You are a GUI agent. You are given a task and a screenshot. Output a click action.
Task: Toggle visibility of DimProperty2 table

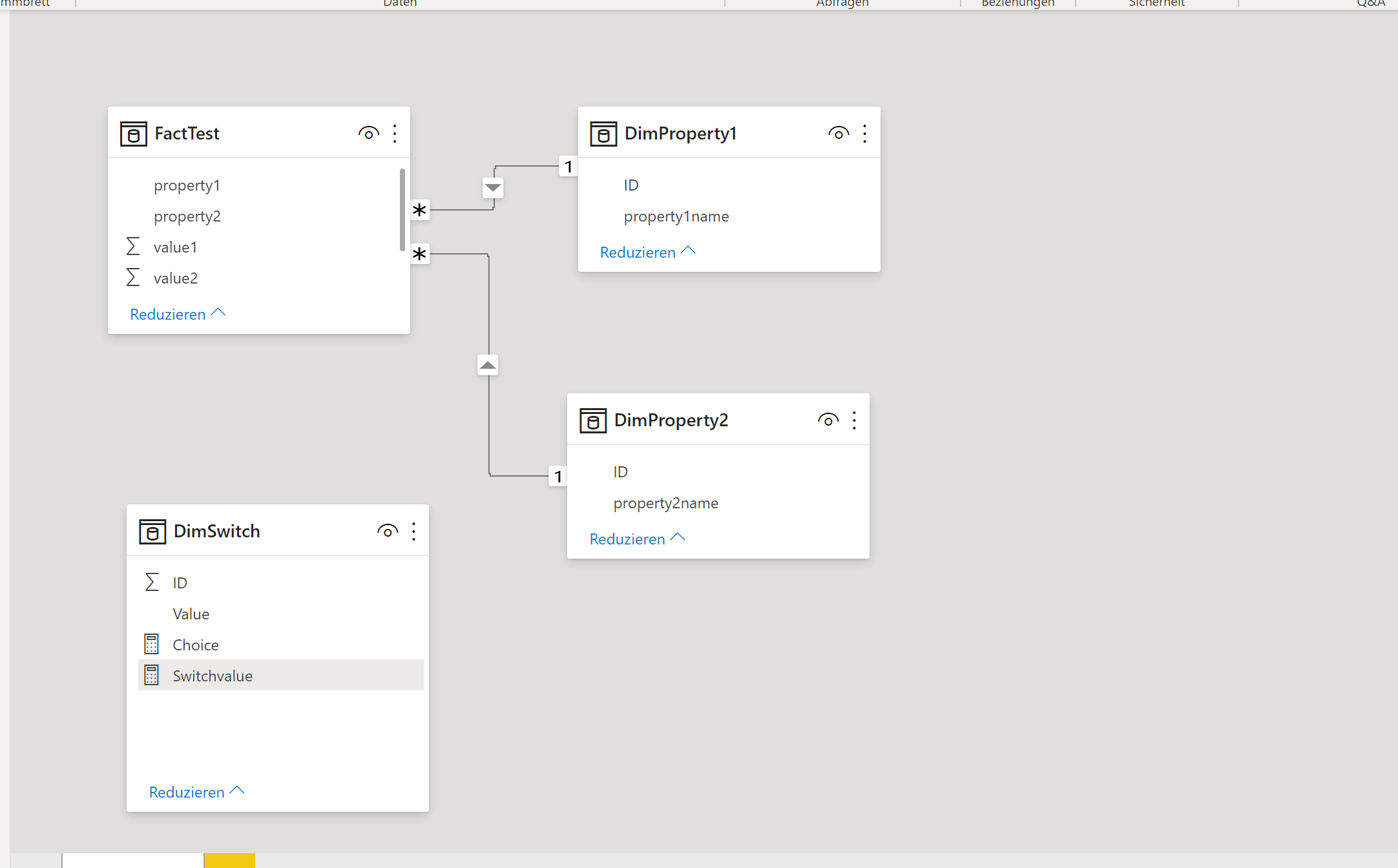click(828, 420)
